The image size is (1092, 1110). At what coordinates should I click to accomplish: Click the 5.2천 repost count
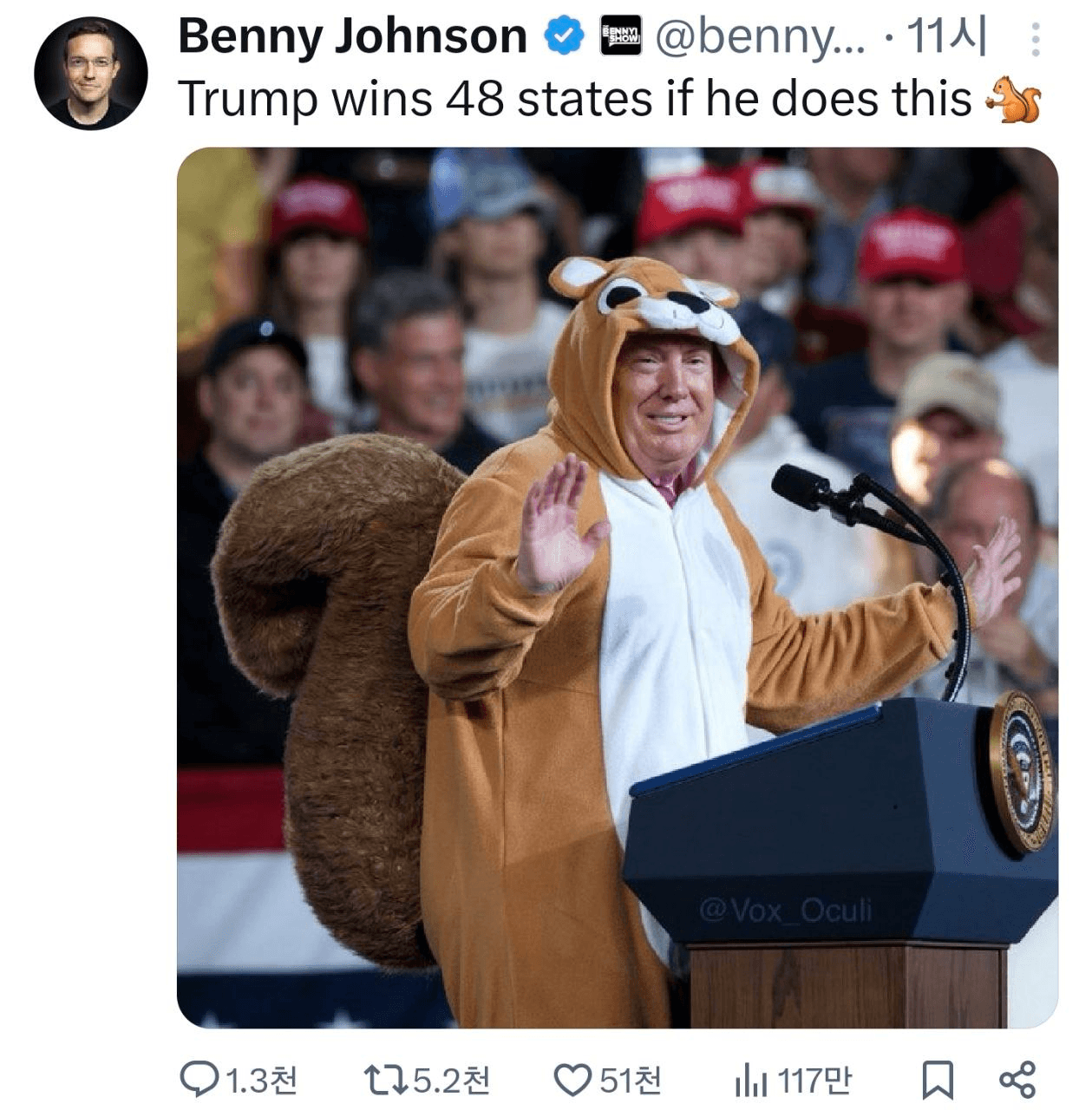coord(451,1081)
